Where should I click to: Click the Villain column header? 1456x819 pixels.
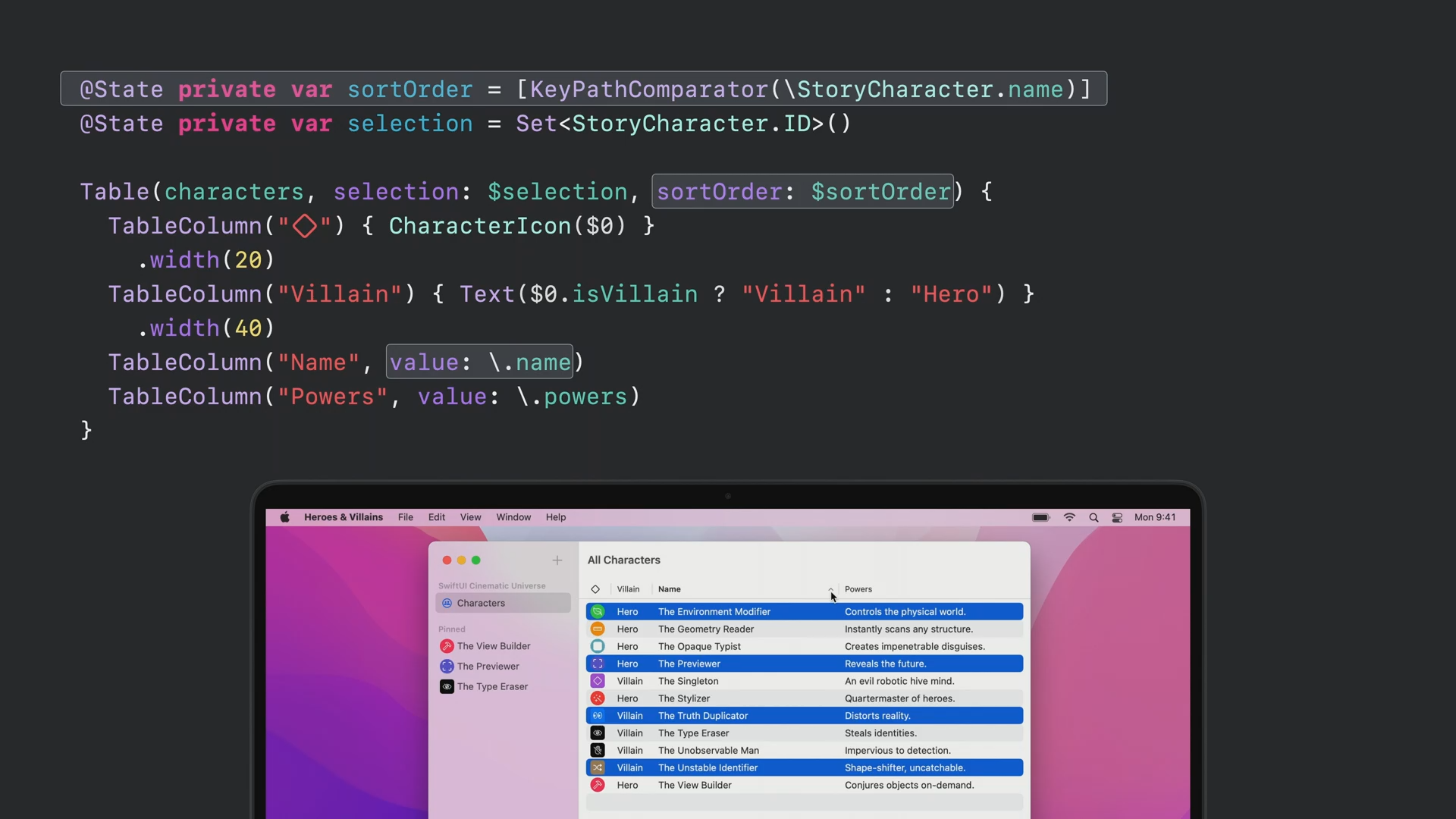click(628, 589)
